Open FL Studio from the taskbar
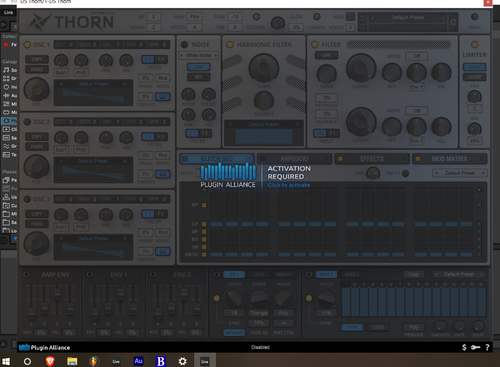 94,361
